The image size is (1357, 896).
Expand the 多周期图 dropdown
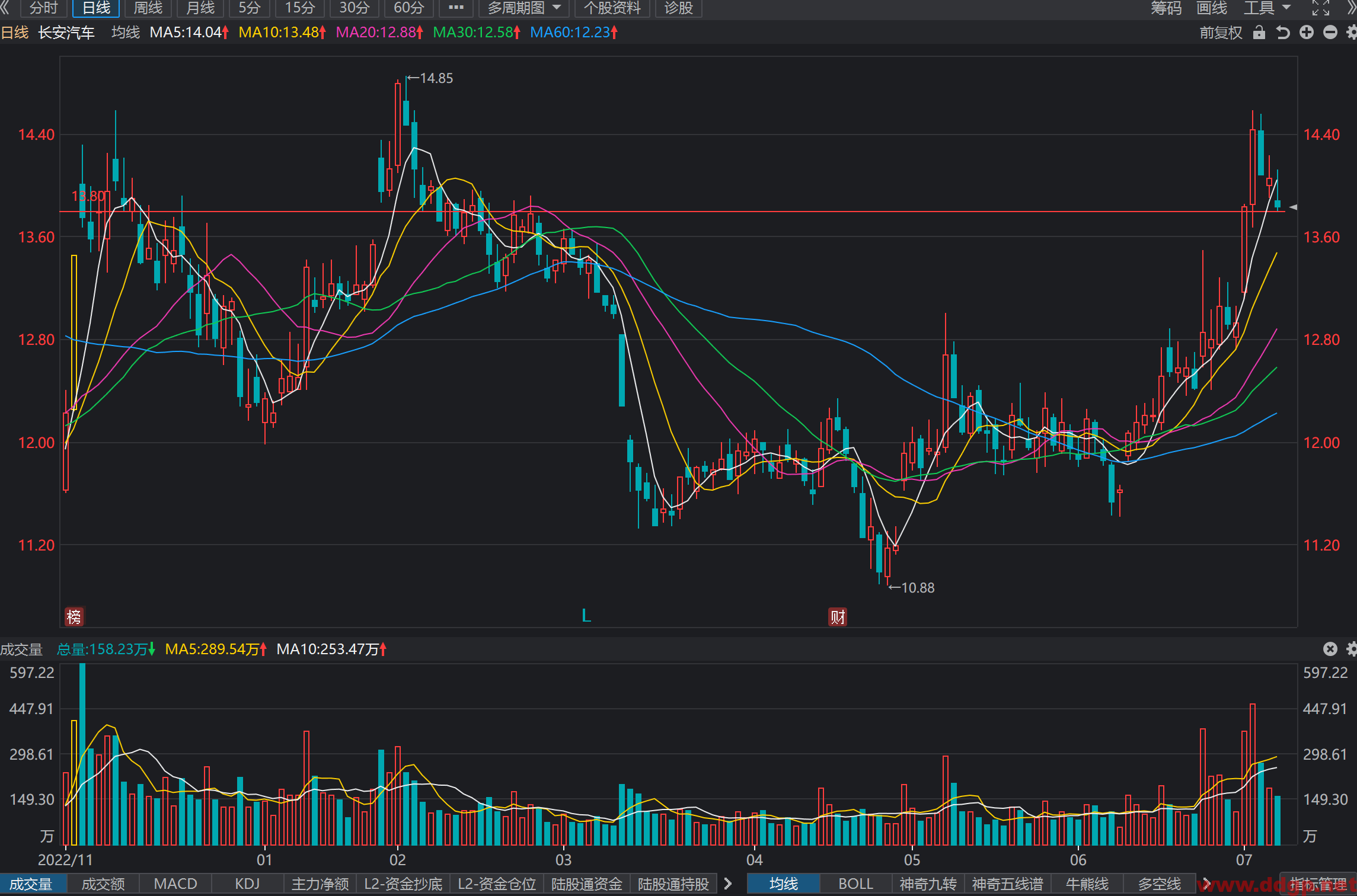pos(524,8)
